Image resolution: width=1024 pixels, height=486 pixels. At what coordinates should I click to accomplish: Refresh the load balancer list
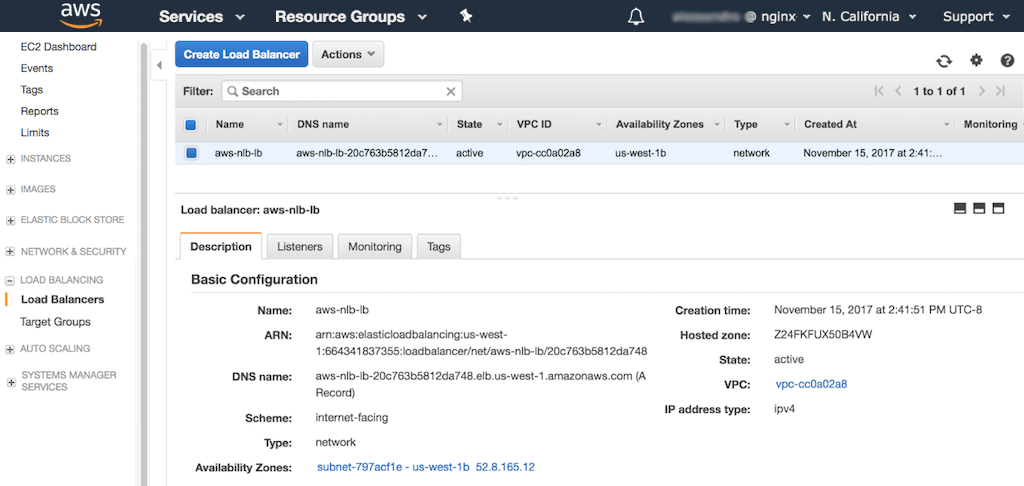tap(943, 62)
